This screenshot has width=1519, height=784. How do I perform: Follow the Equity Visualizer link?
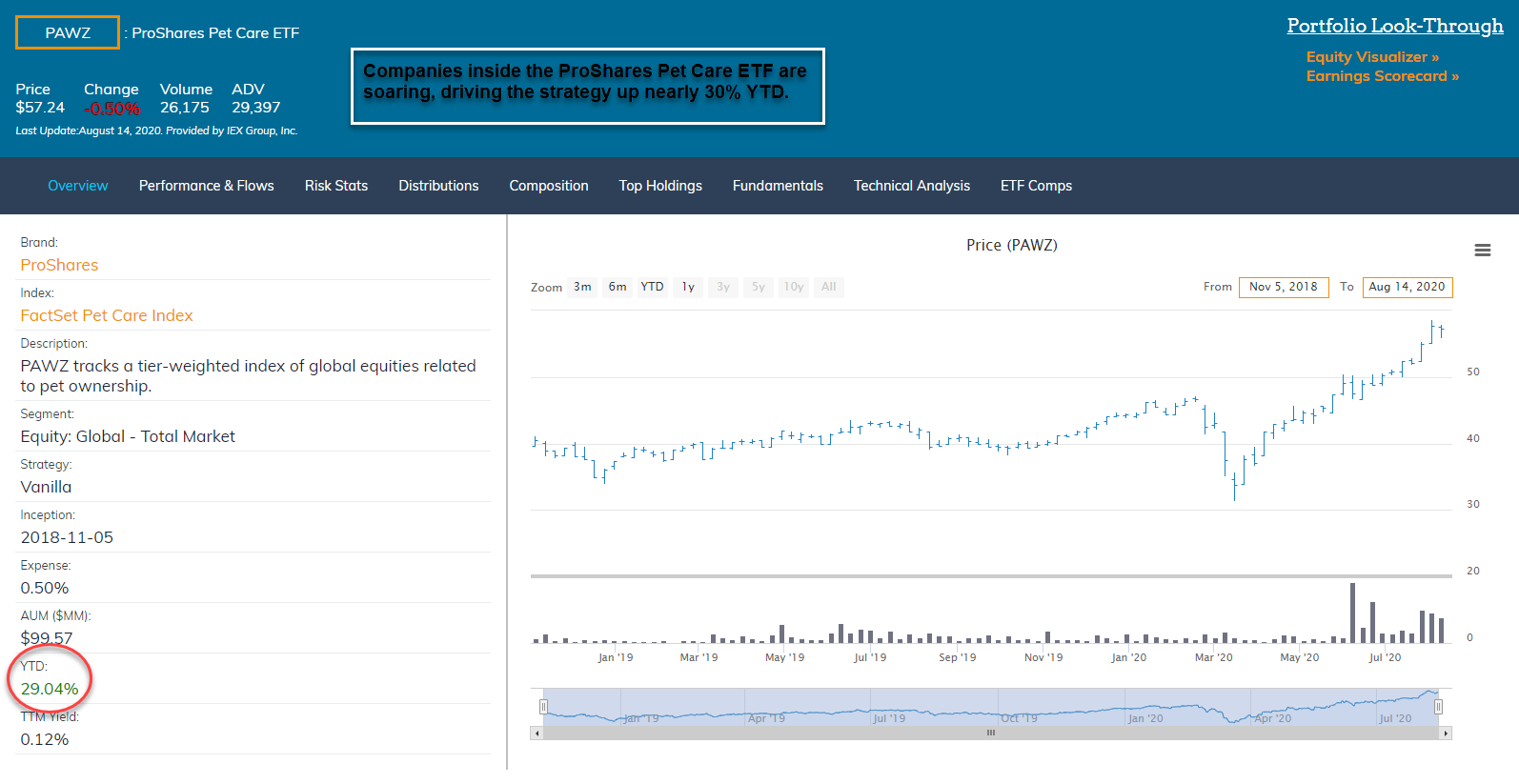[x=1372, y=57]
